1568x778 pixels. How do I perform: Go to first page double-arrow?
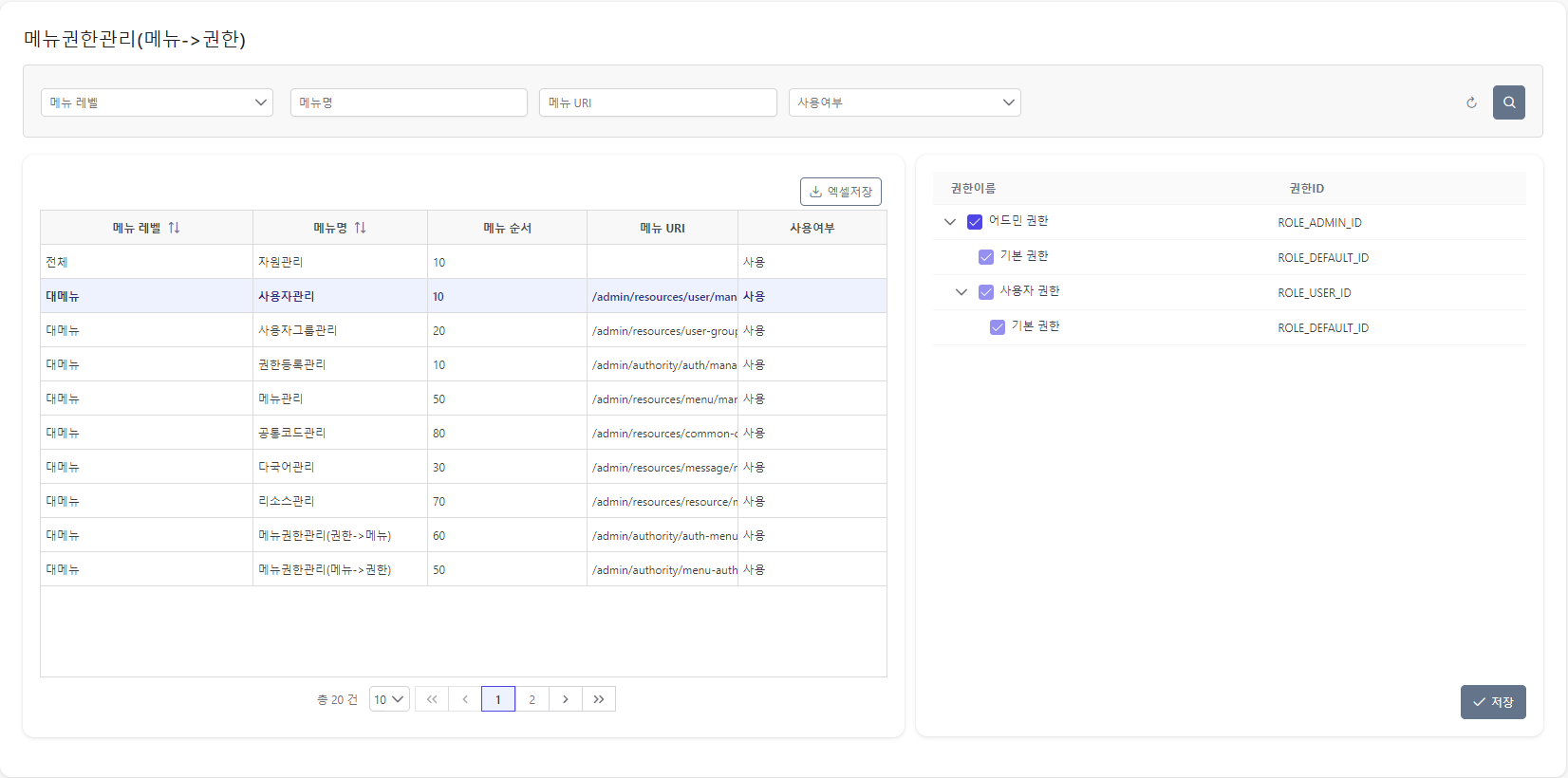[x=432, y=699]
